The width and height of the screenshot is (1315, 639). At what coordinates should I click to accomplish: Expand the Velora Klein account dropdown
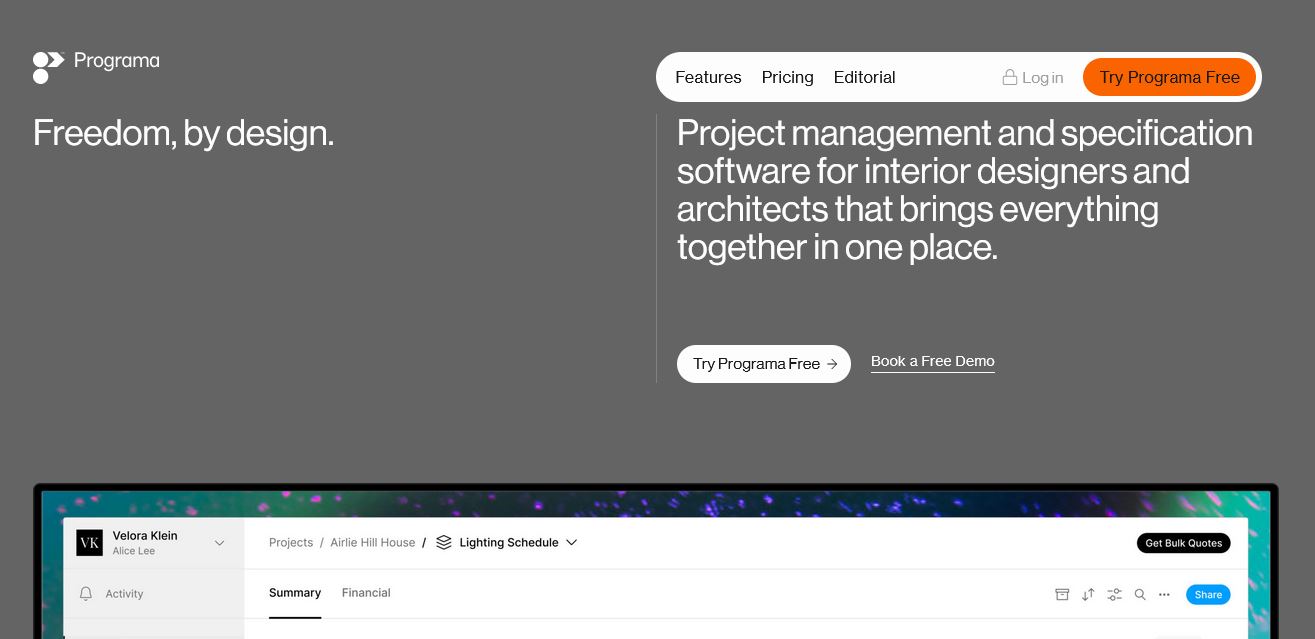click(219, 542)
